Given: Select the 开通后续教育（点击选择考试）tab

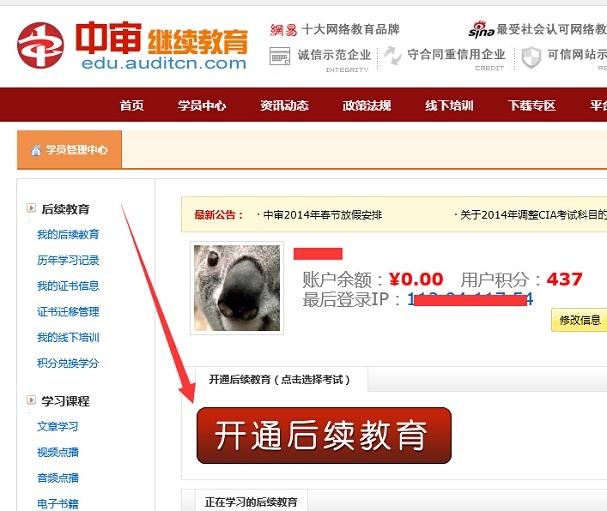Looking at the screenshot, I should point(280,379).
